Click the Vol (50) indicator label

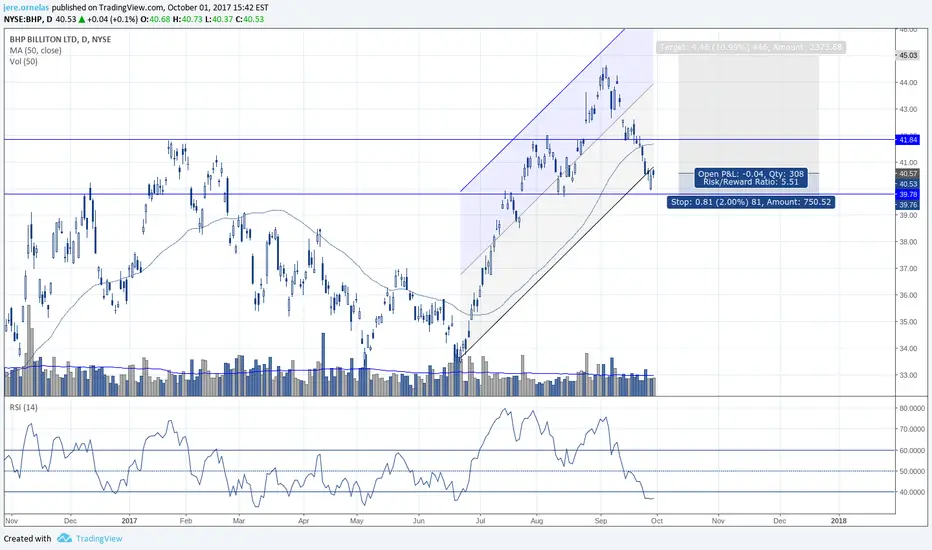23,61
